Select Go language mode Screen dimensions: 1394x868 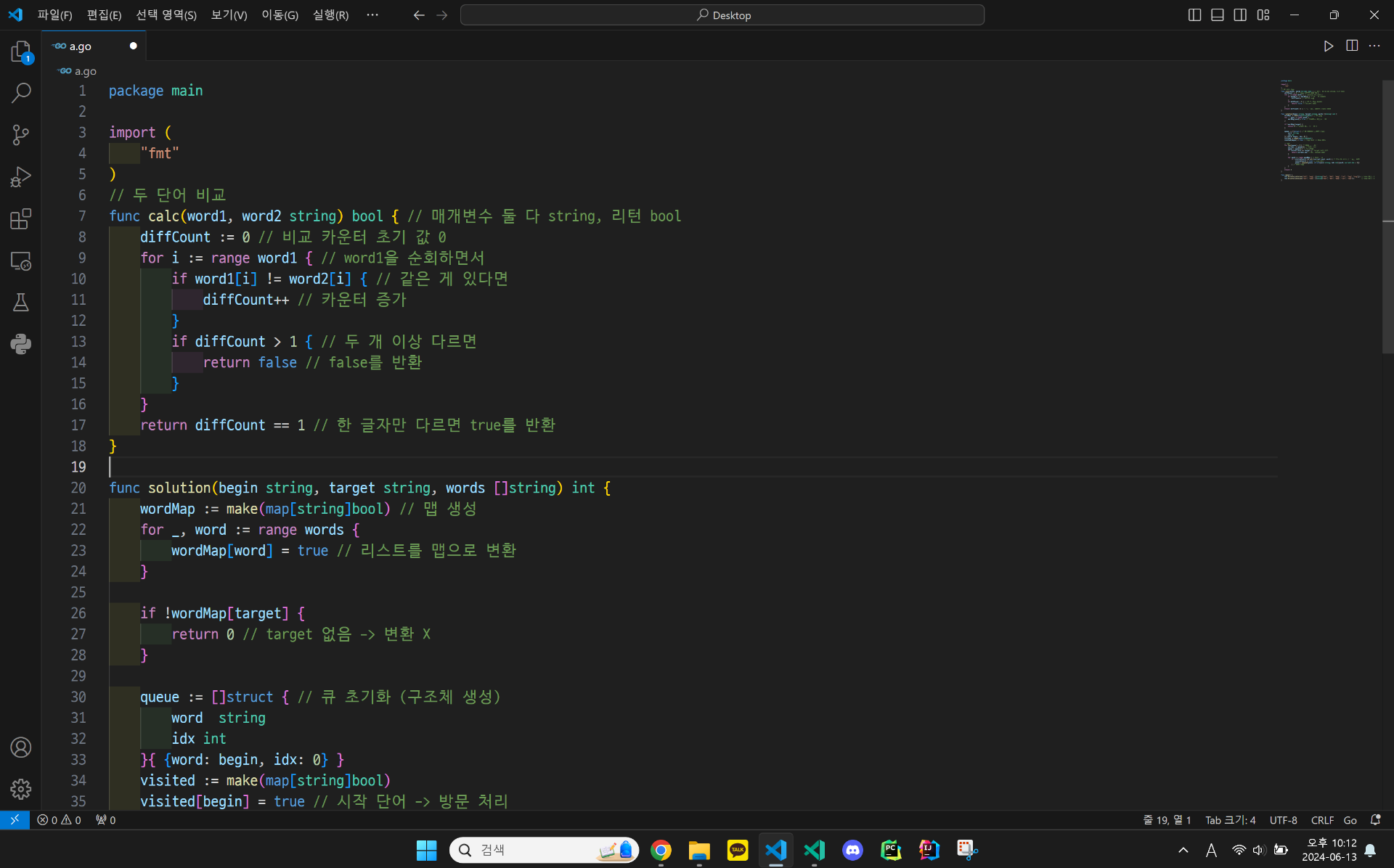[x=1350, y=820]
